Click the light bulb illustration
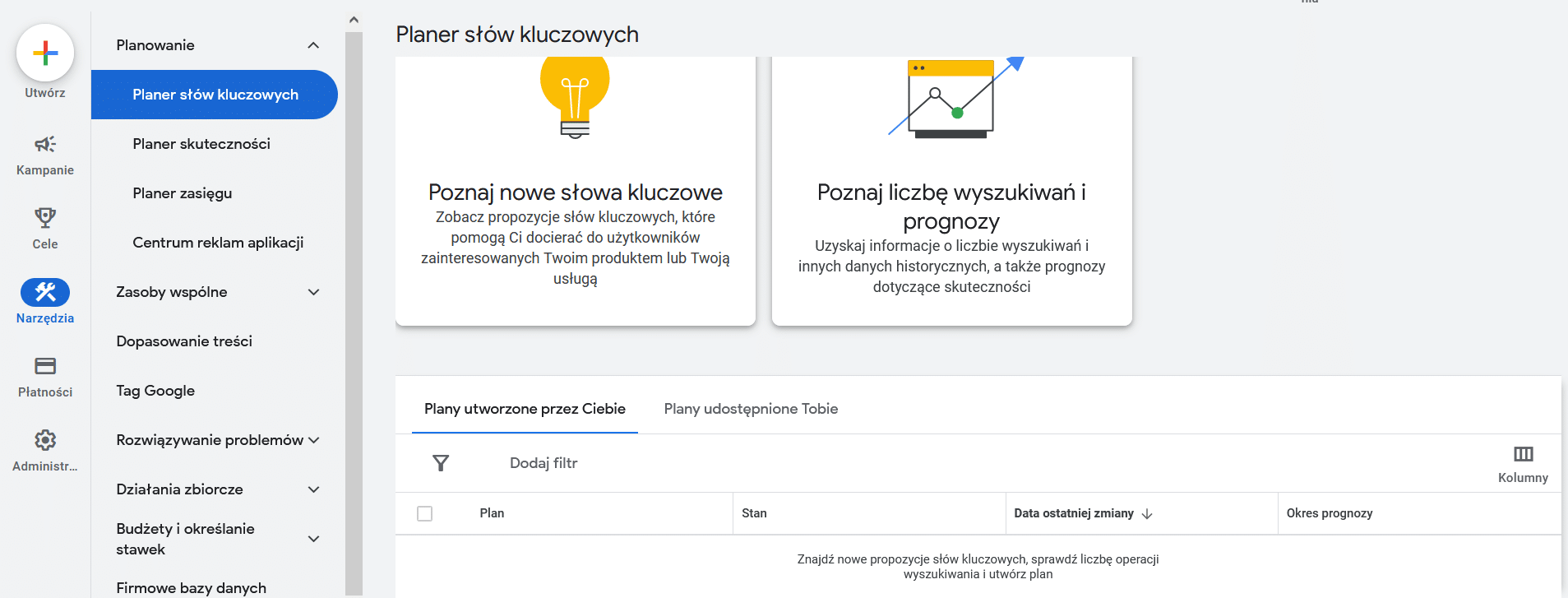Screen dimensions: 1568x598 pyautogui.click(x=575, y=97)
